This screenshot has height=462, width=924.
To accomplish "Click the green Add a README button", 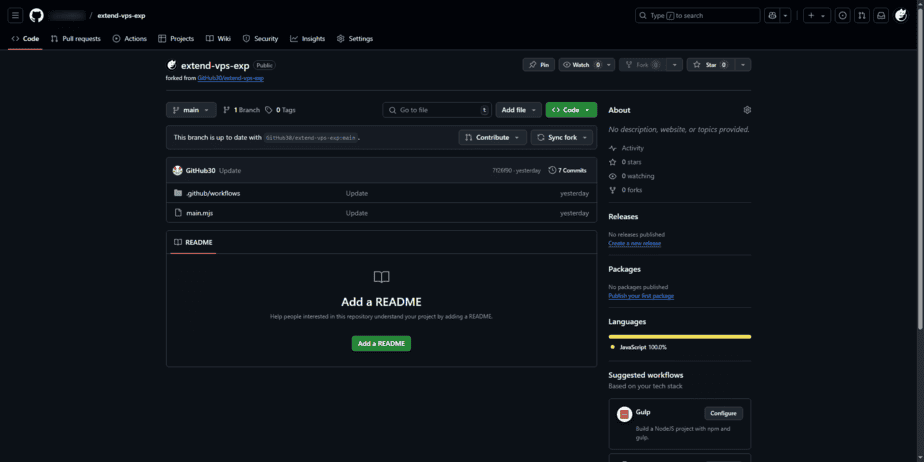I will point(381,344).
